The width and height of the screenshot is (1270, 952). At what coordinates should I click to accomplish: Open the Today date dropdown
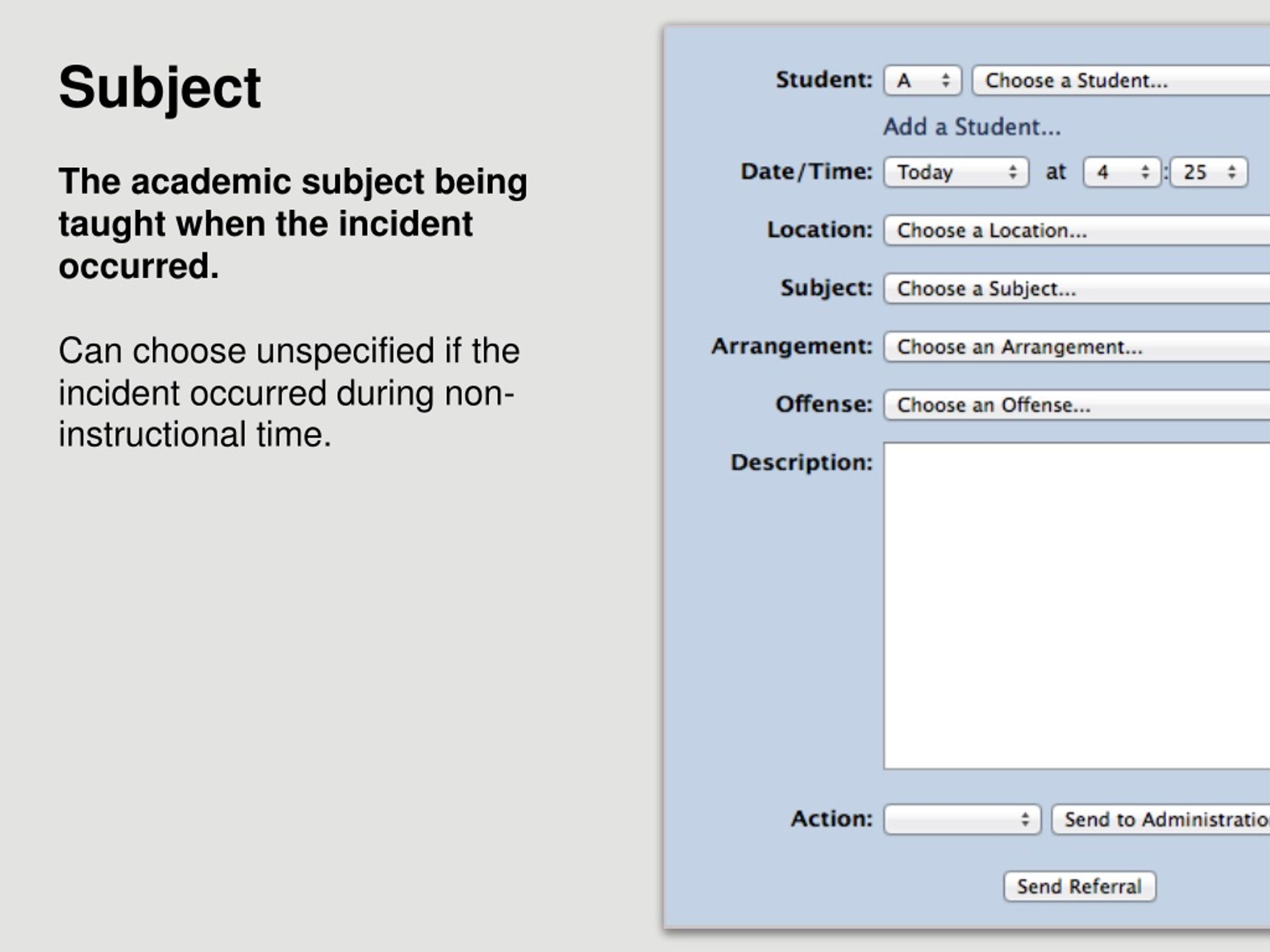[x=956, y=172]
